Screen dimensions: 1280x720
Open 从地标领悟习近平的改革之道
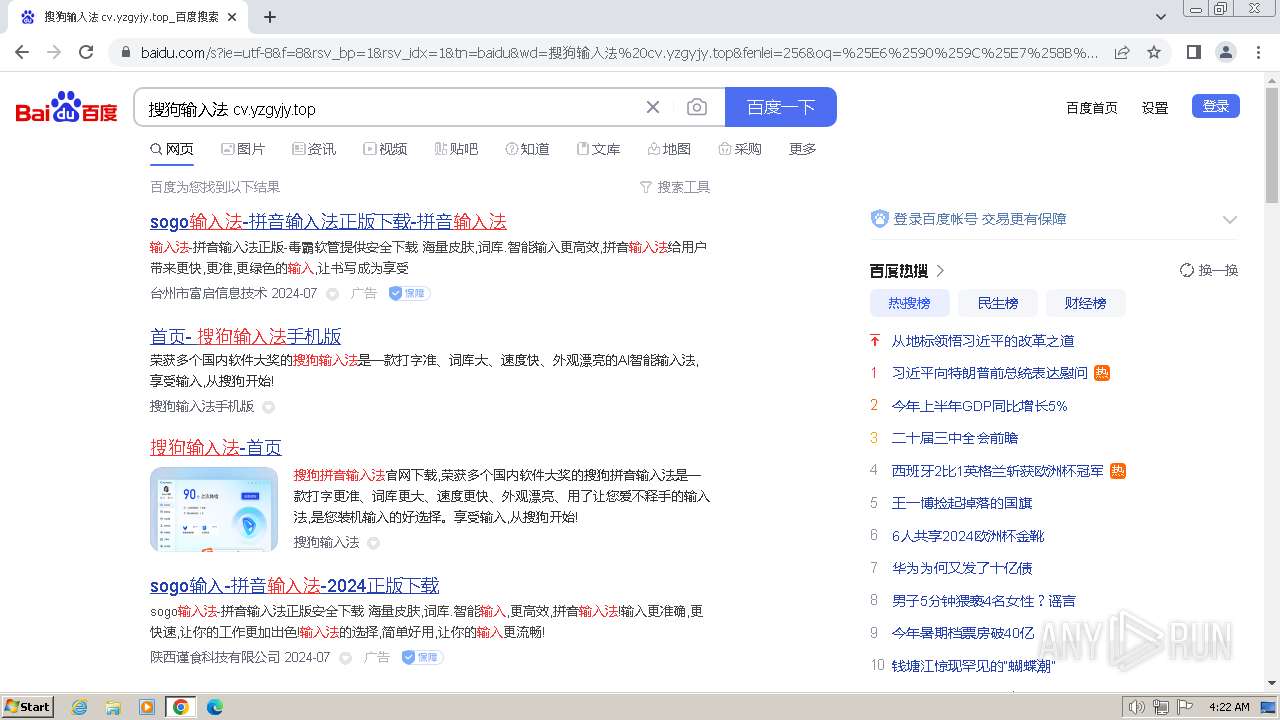[983, 341]
